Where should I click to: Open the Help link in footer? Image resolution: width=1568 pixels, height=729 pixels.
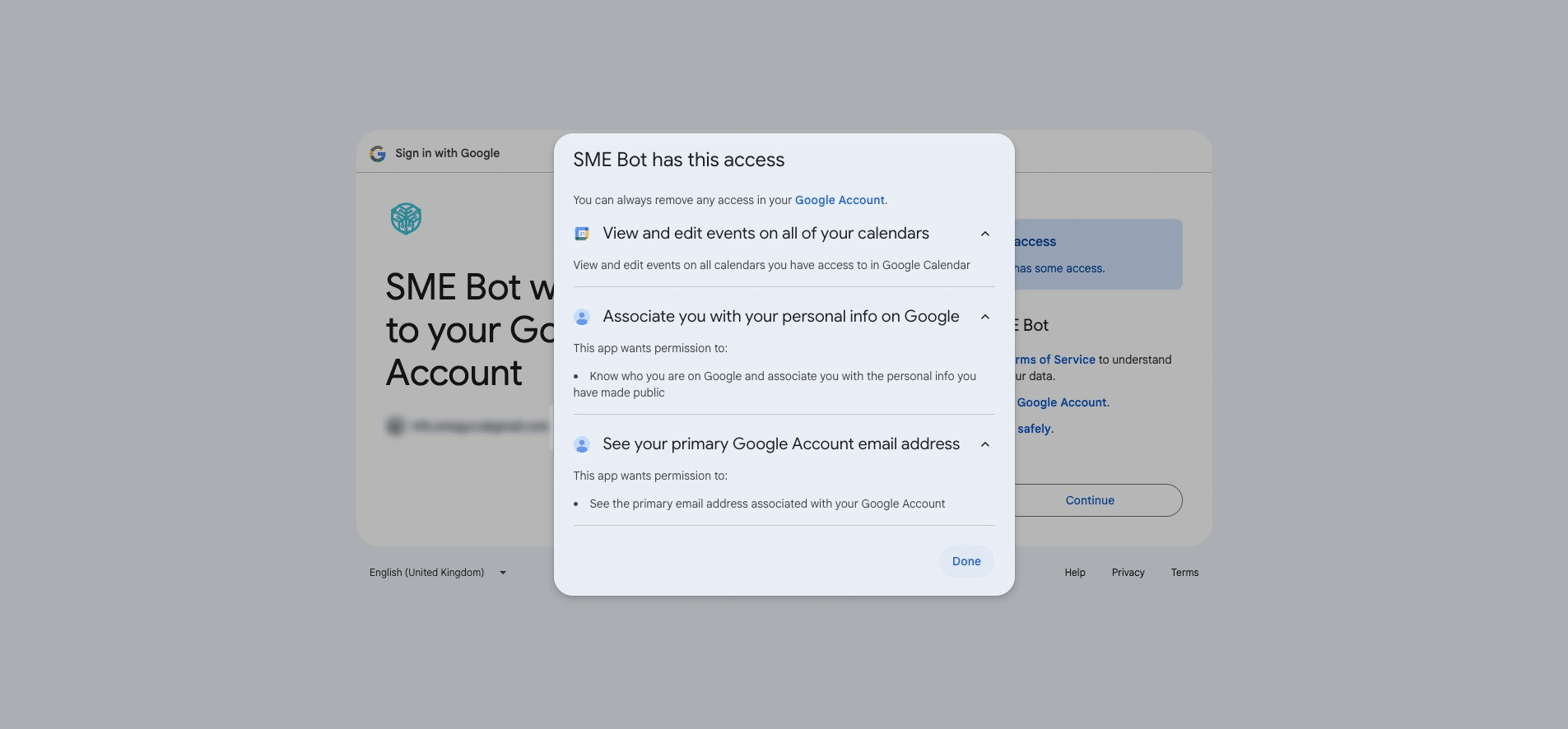pyautogui.click(x=1075, y=573)
